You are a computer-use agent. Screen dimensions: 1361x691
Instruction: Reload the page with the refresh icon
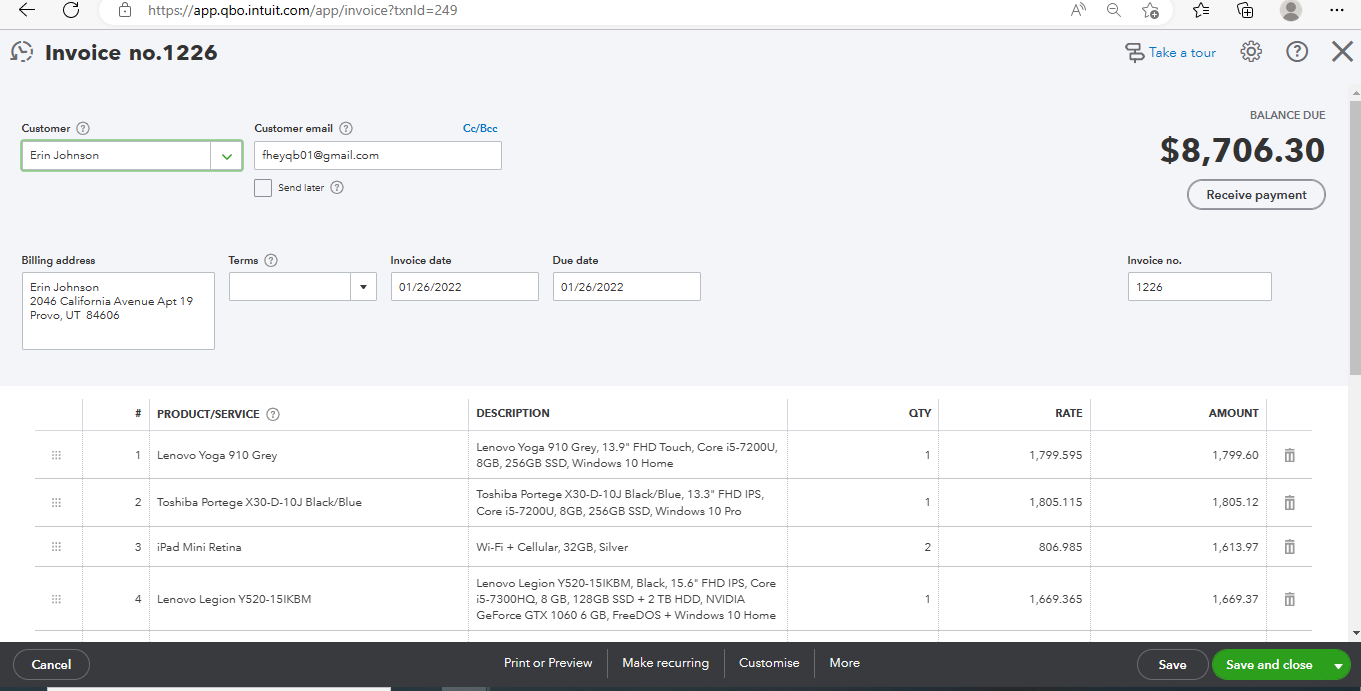[x=71, y=10]
